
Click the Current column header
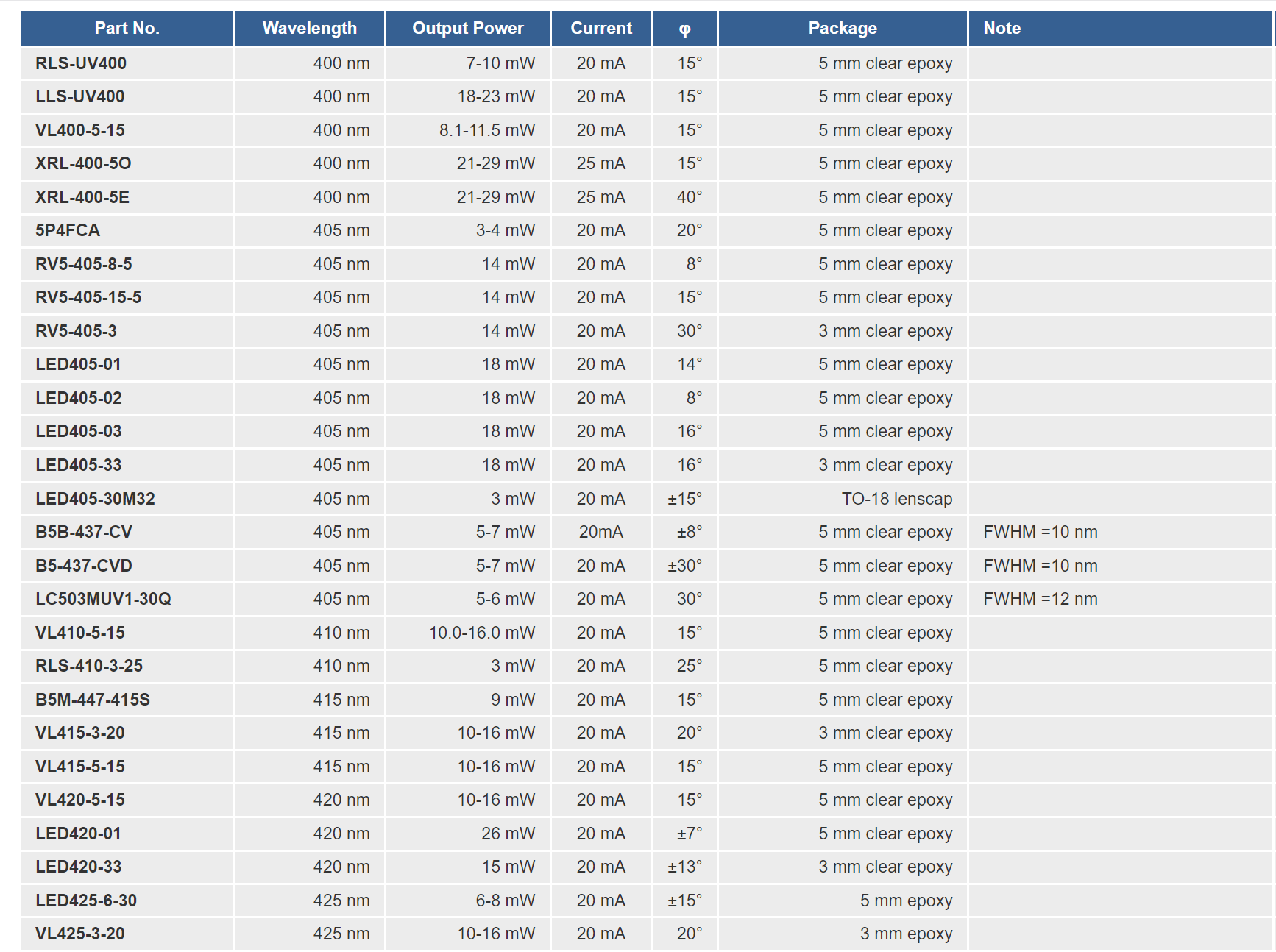601,28
